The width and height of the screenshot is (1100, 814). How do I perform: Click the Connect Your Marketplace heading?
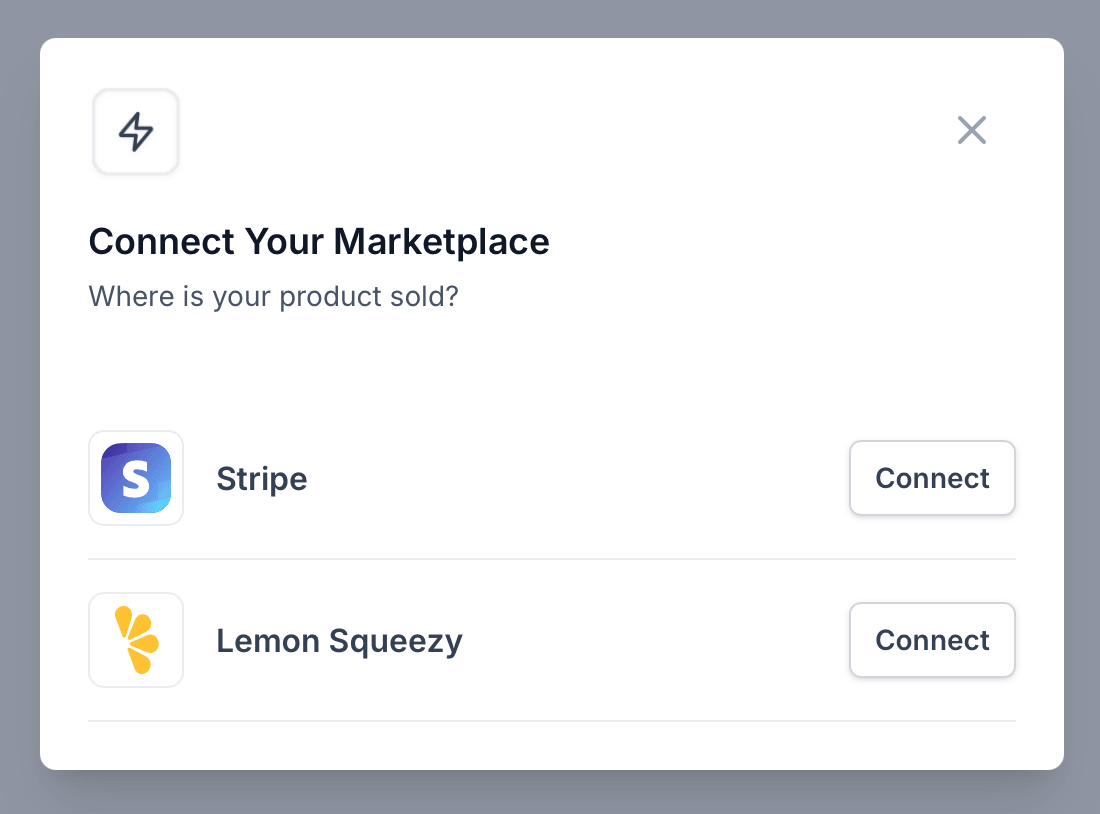318,241
